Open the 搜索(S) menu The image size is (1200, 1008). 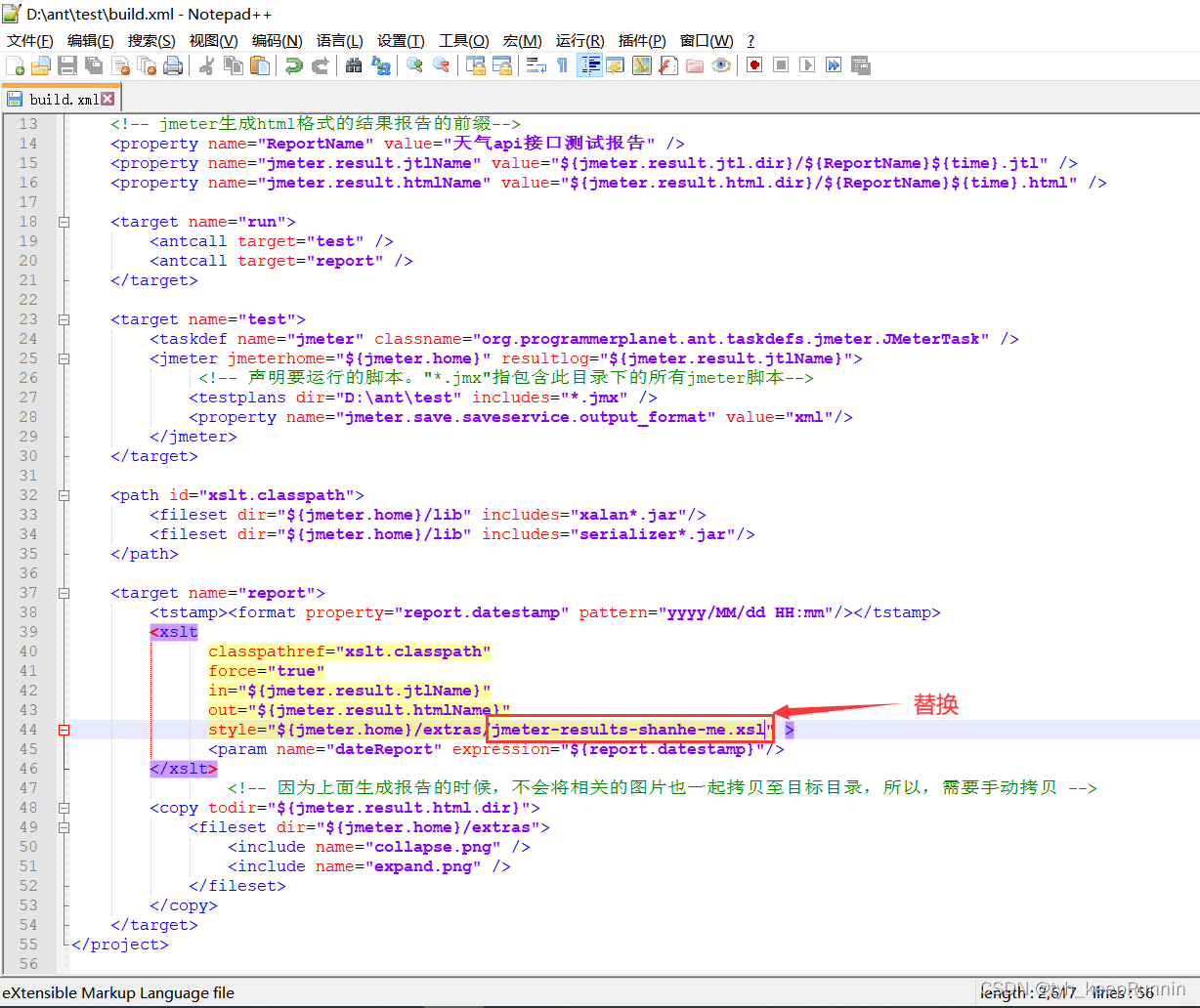click(151, 40)
